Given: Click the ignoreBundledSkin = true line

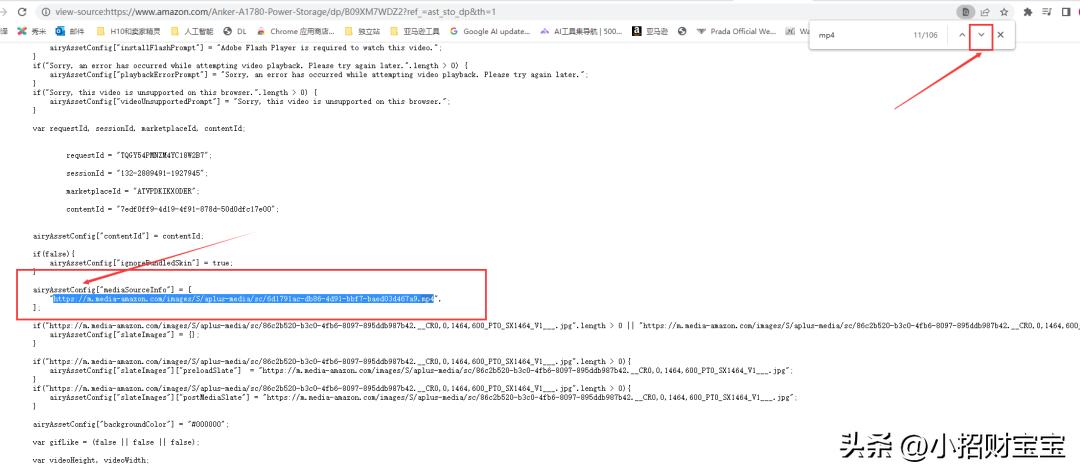Looking at the screenshot, I should (141, 262).
